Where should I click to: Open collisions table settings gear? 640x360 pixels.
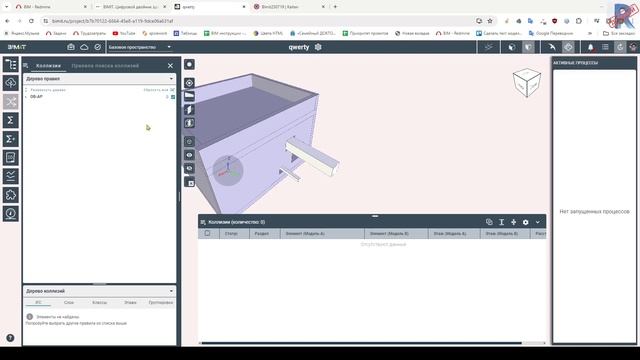point(526,222)
